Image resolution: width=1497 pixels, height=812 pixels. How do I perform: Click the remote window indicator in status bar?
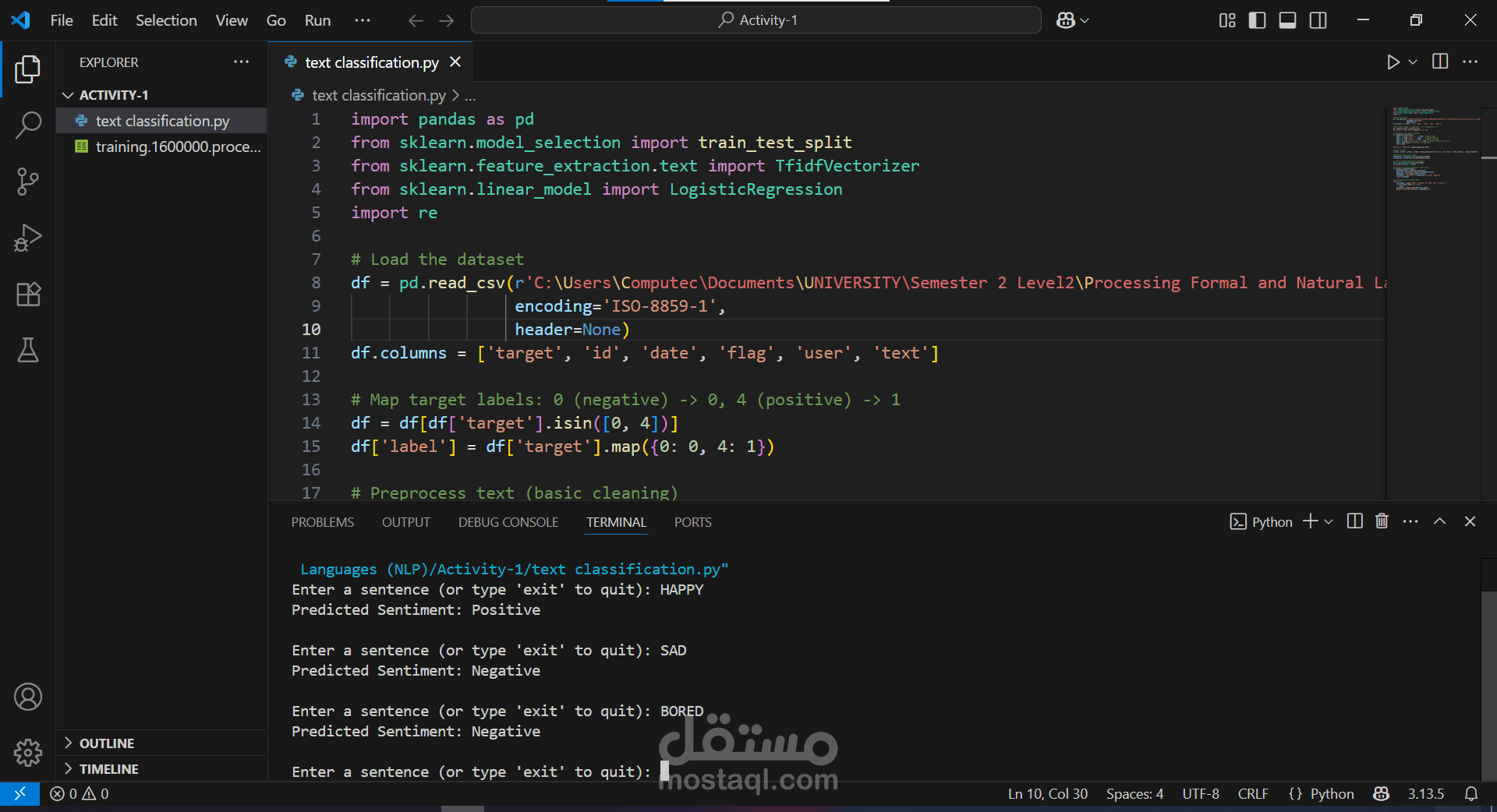(19, 793)
